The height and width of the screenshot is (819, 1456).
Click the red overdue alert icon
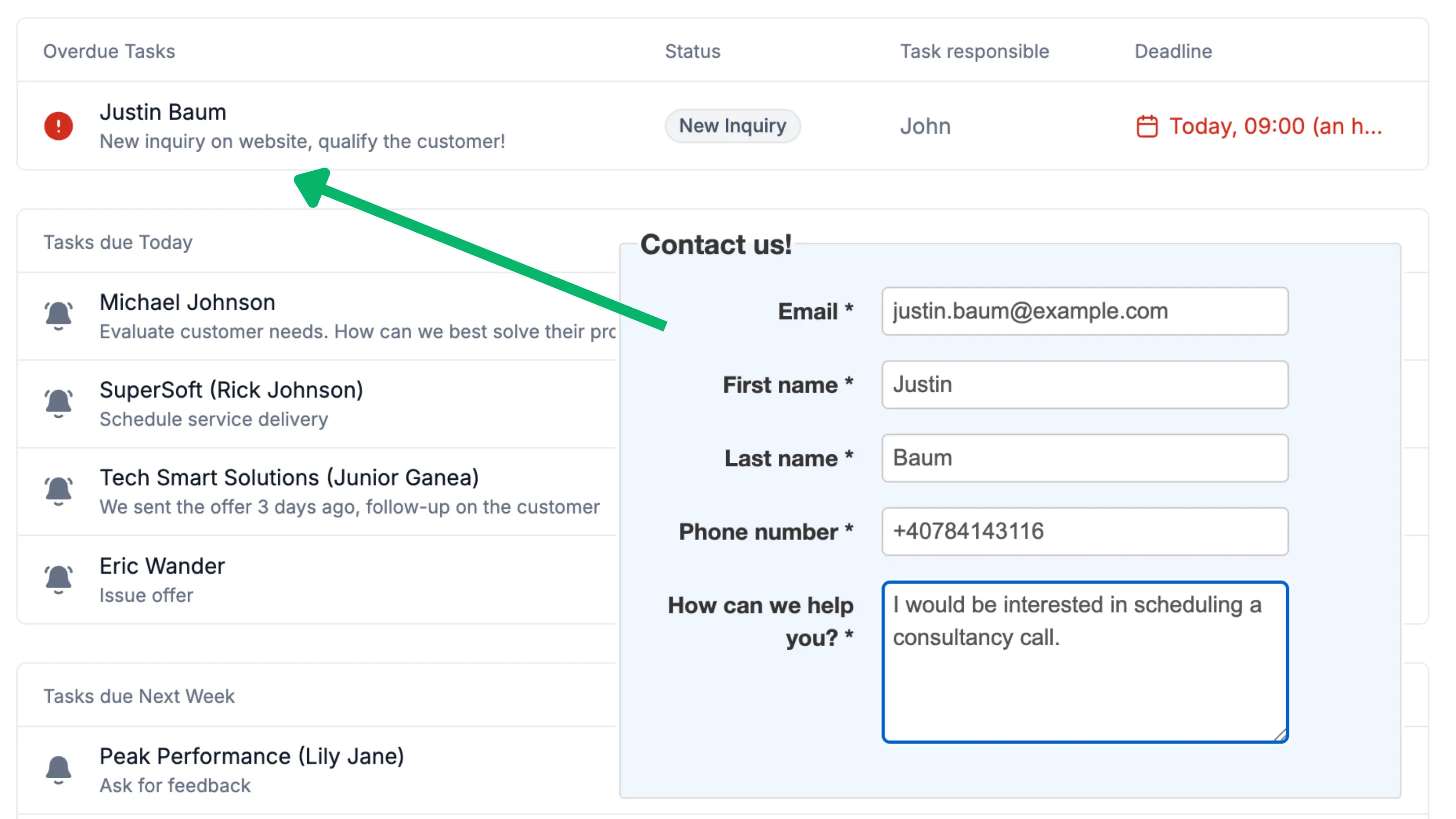coord(58,126)
